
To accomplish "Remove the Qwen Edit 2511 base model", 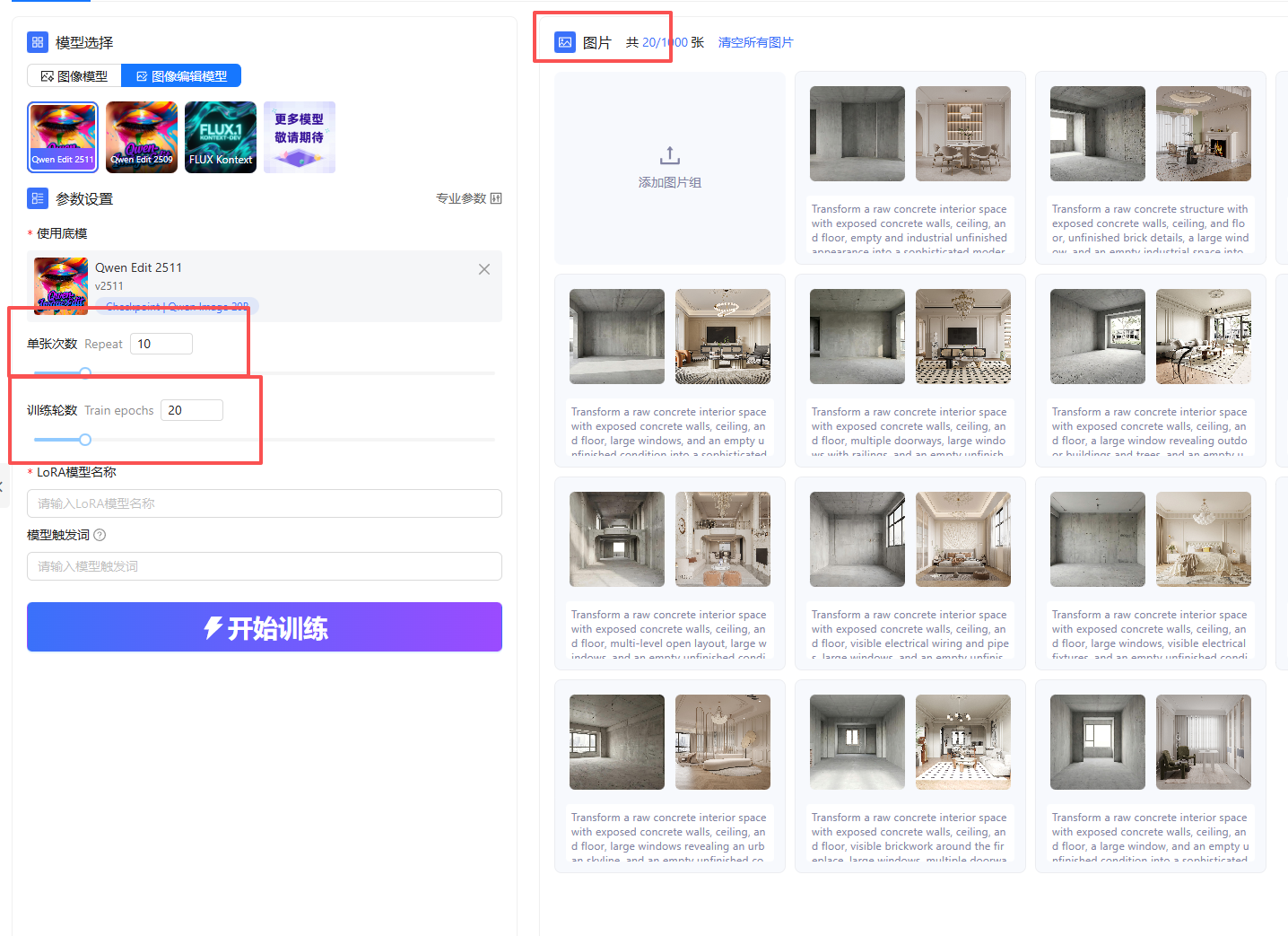I will (x=484, y=269).
